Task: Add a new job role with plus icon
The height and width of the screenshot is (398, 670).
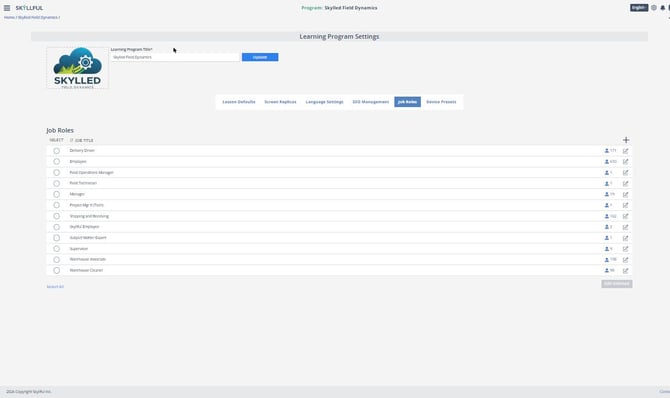Action: tap(626, 140)
